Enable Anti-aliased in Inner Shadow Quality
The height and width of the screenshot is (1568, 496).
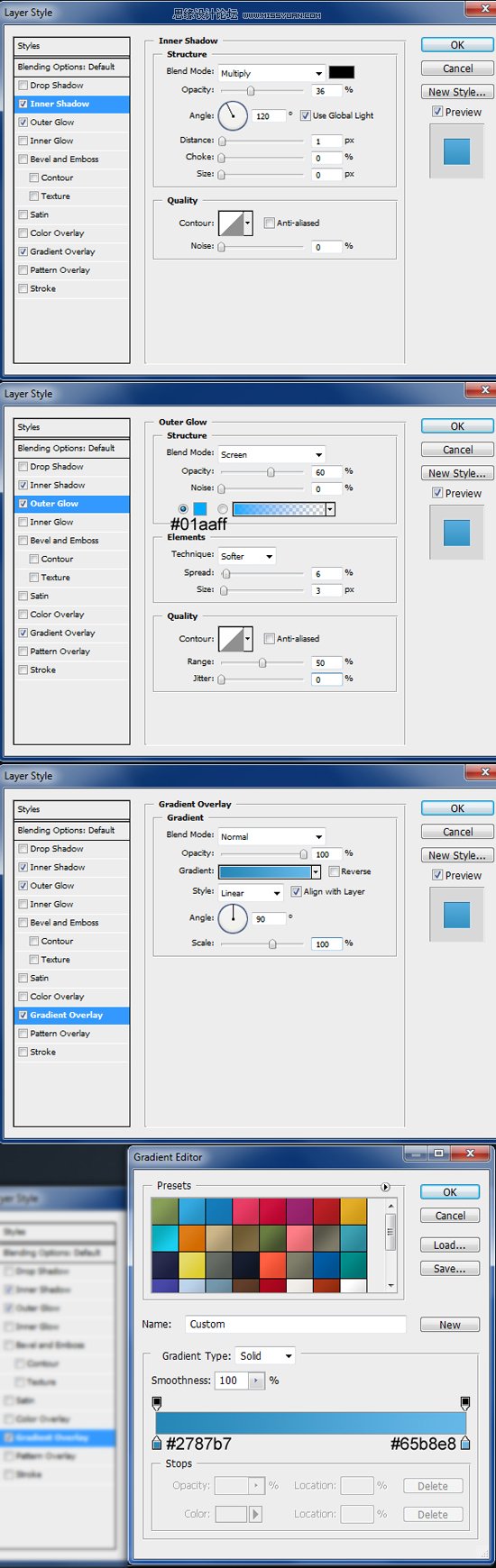click(x=270, y=223)
